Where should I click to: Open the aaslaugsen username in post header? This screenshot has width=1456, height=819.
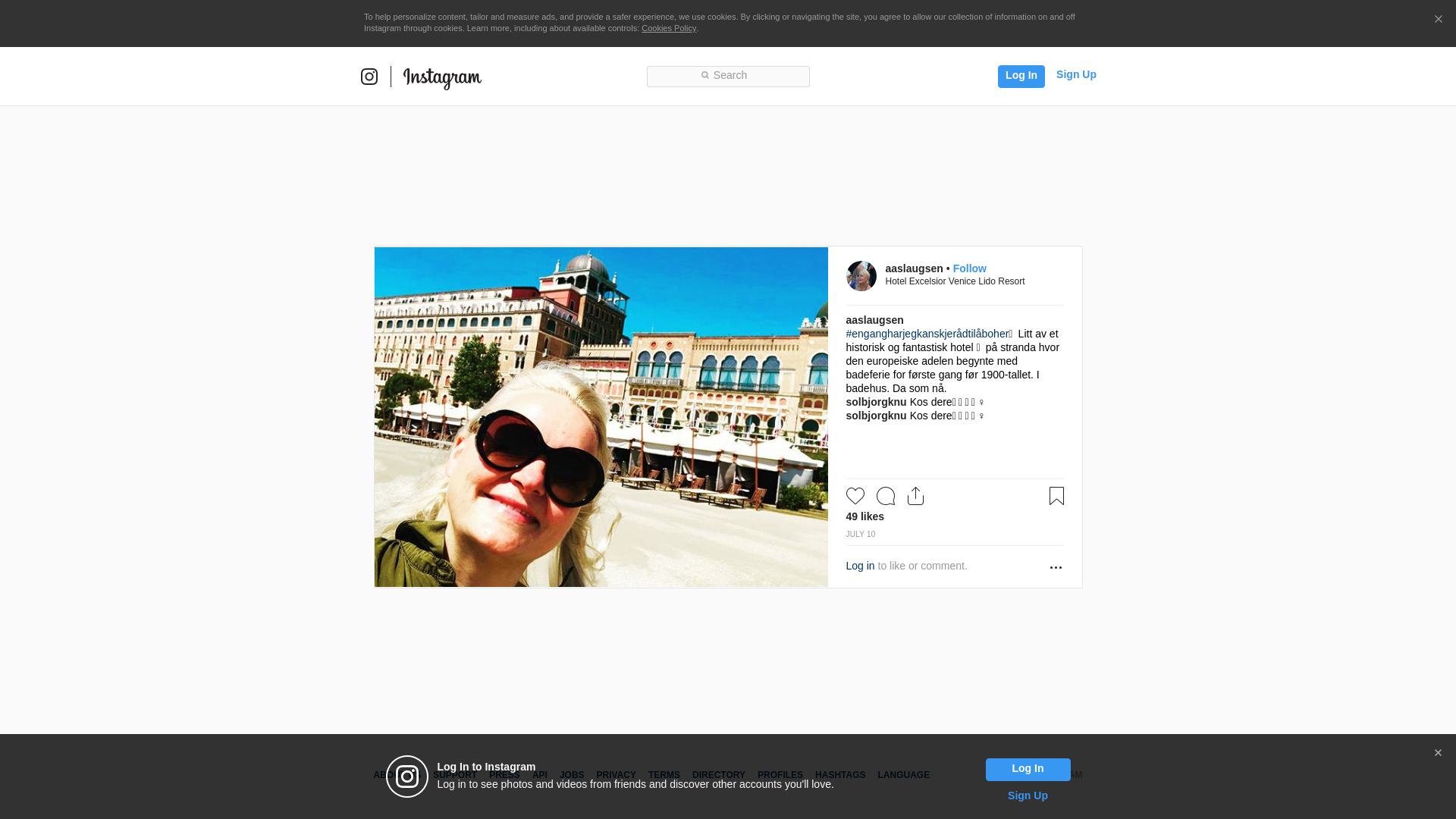coord(914,268)
